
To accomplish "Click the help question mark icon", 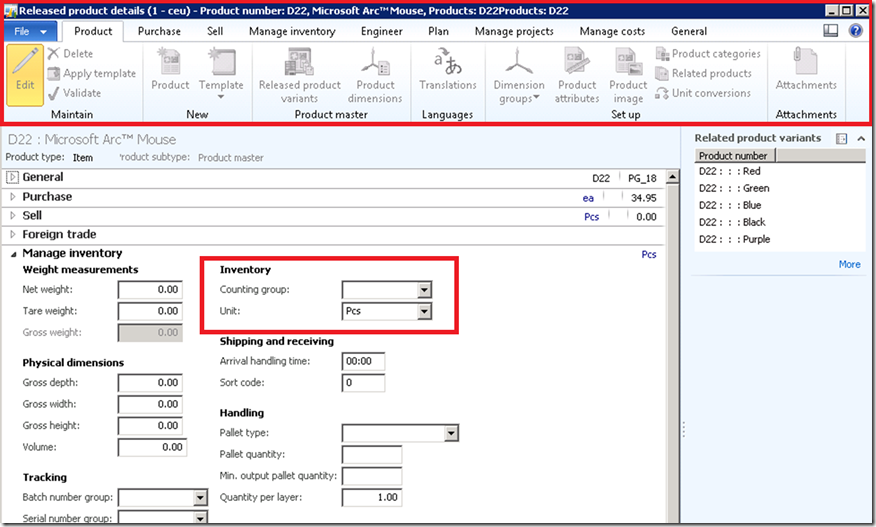I will [856, 31].
